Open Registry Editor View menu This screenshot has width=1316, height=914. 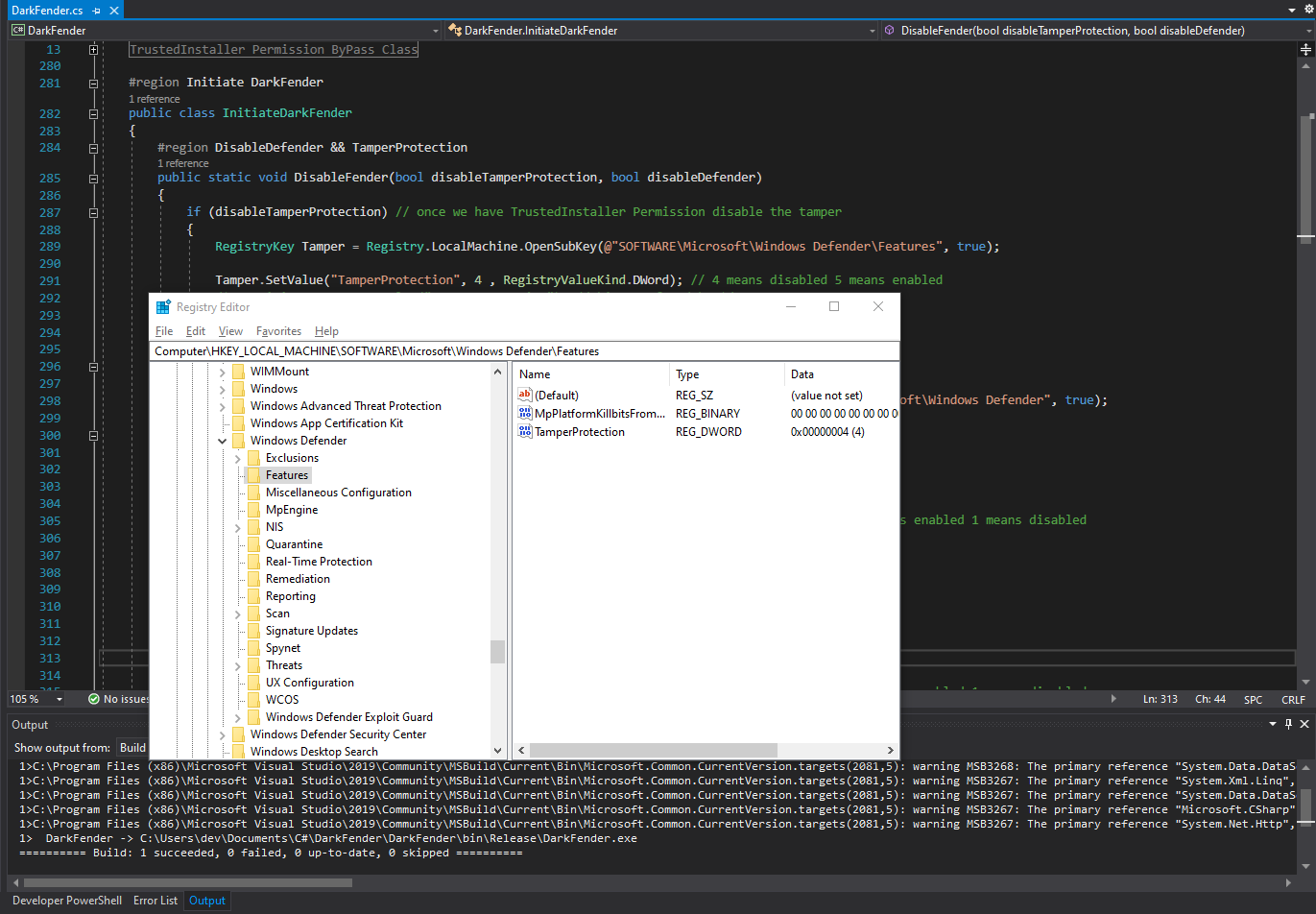[230, 331]
